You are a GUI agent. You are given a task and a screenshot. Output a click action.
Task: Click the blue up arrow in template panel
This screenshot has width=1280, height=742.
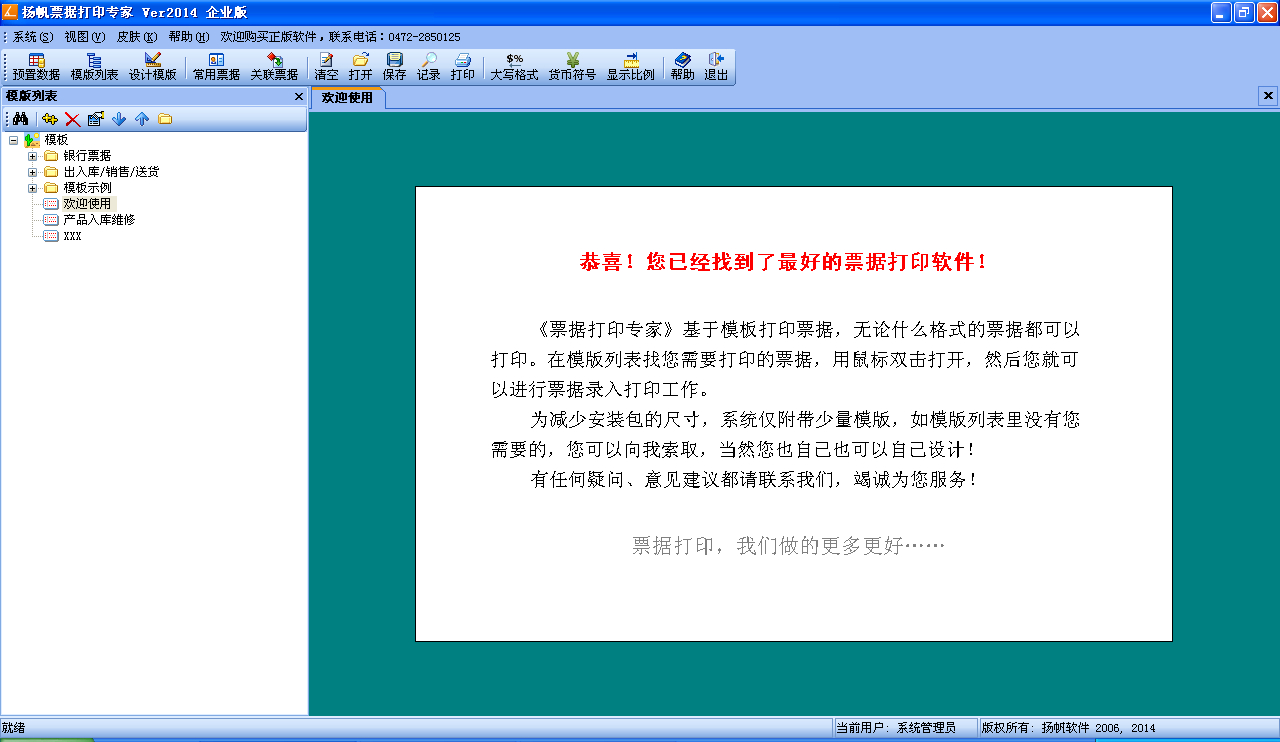(x=142, y=119)
